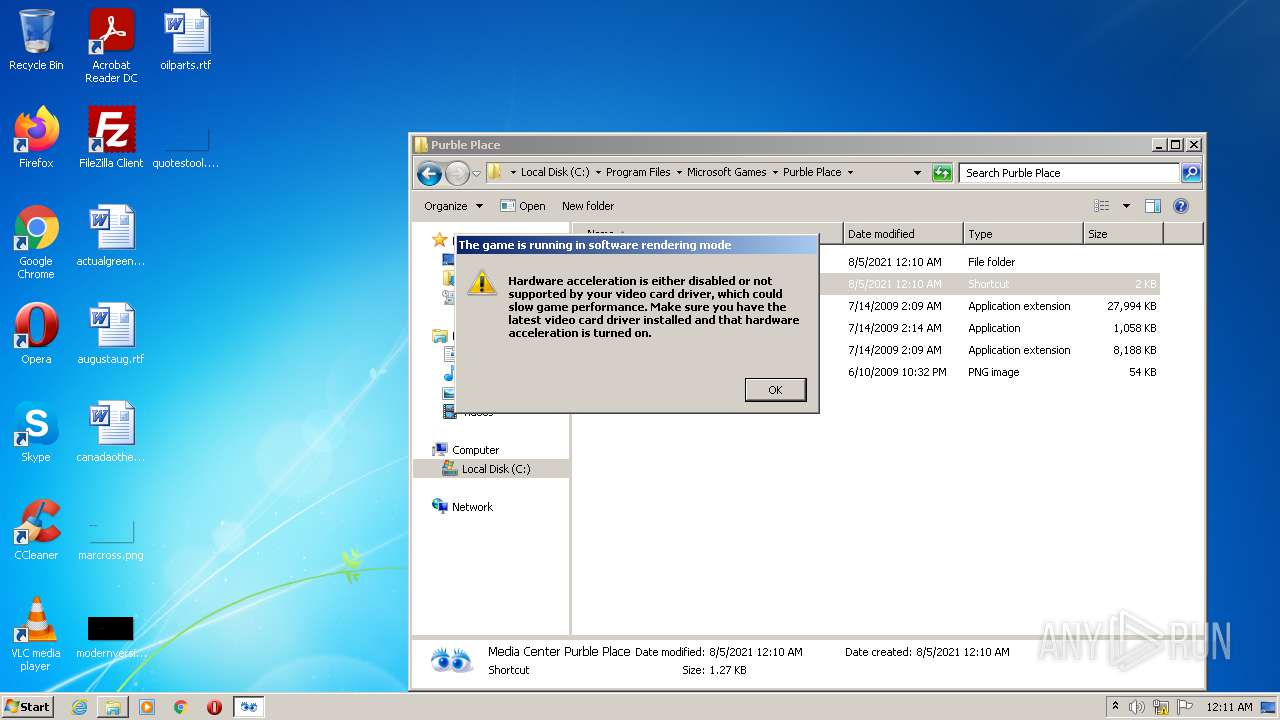This screenshot has height=720, width=1280.
Task: Sort by Type column header
Action: tap(1023, 234)
